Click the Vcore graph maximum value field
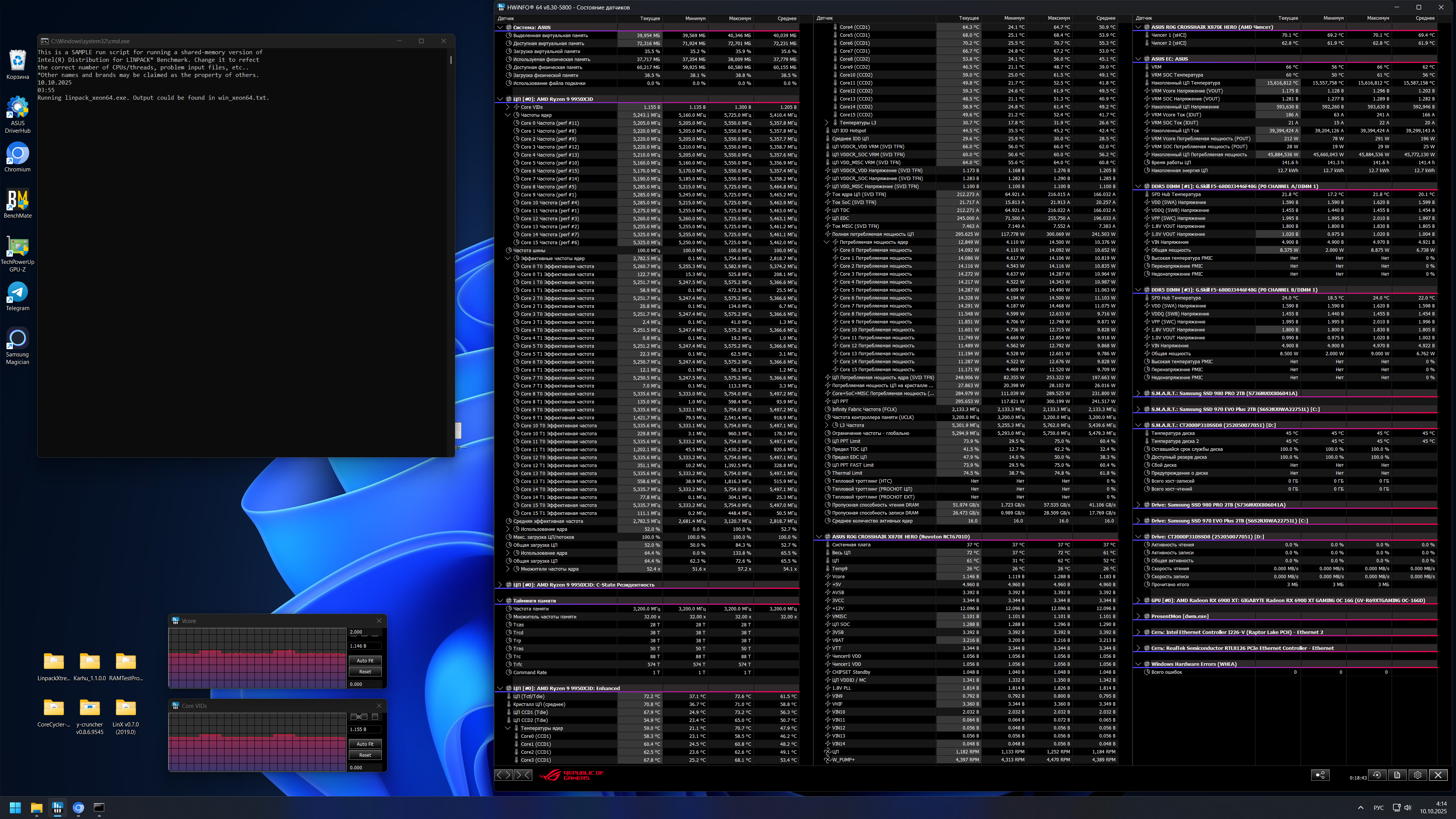 [x=364, y=632]
